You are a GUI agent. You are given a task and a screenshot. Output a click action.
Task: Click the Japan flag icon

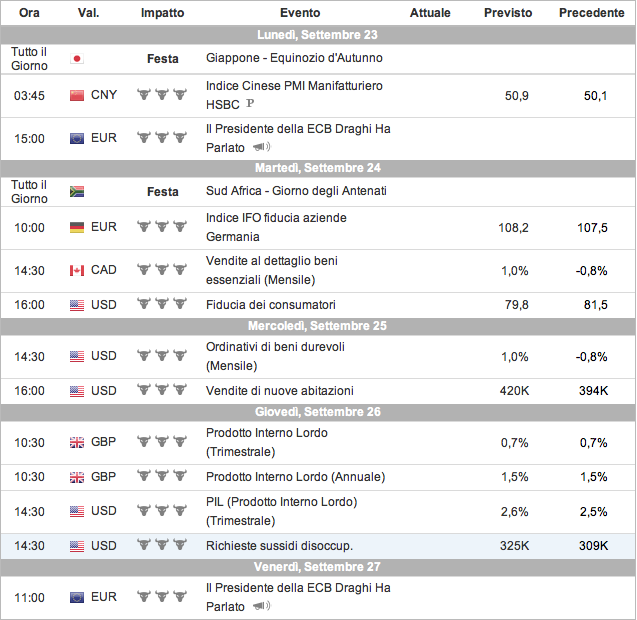[x=77, y=59]
